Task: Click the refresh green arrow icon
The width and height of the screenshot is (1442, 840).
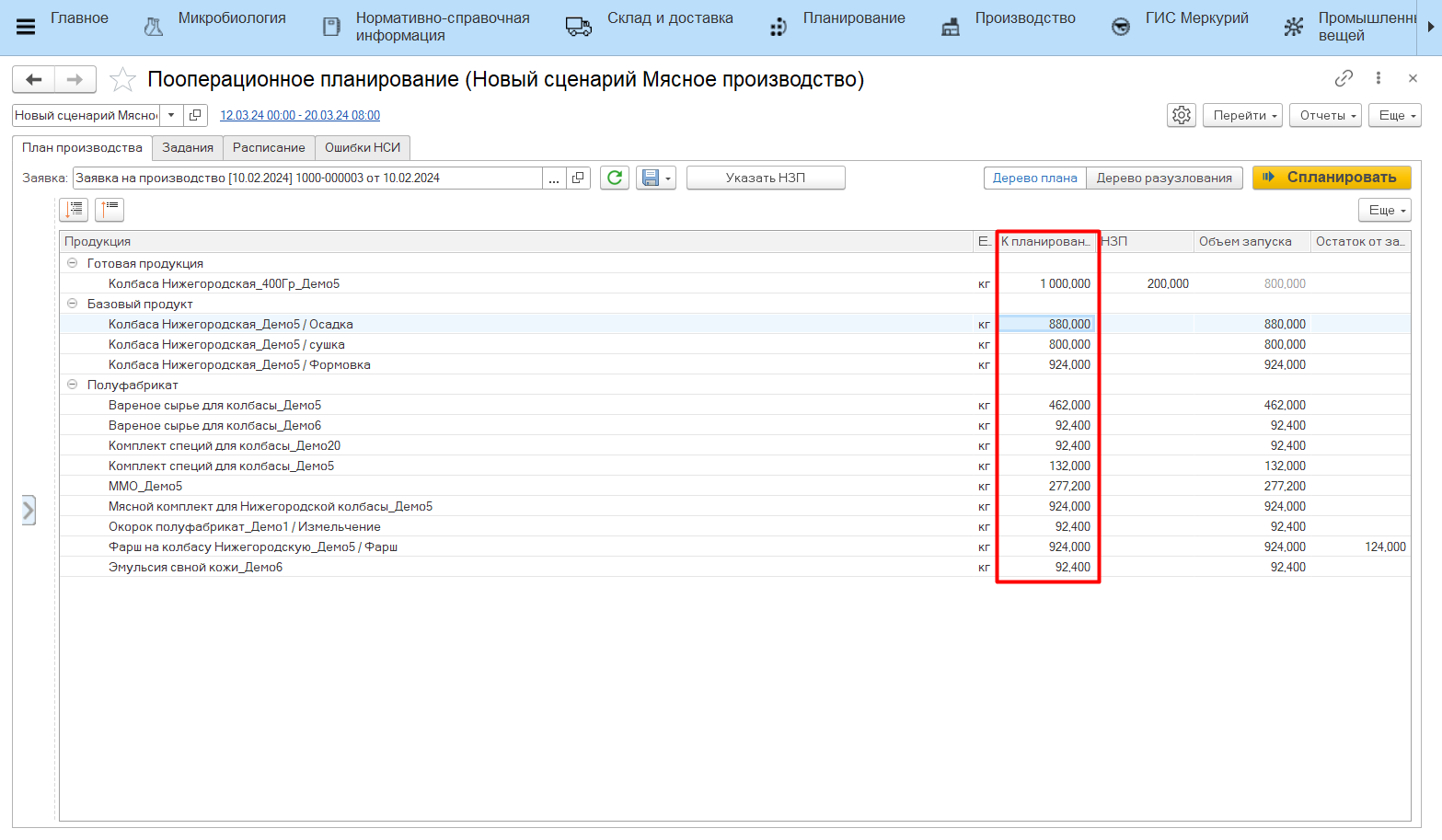Action: click(x=615, y=178)
